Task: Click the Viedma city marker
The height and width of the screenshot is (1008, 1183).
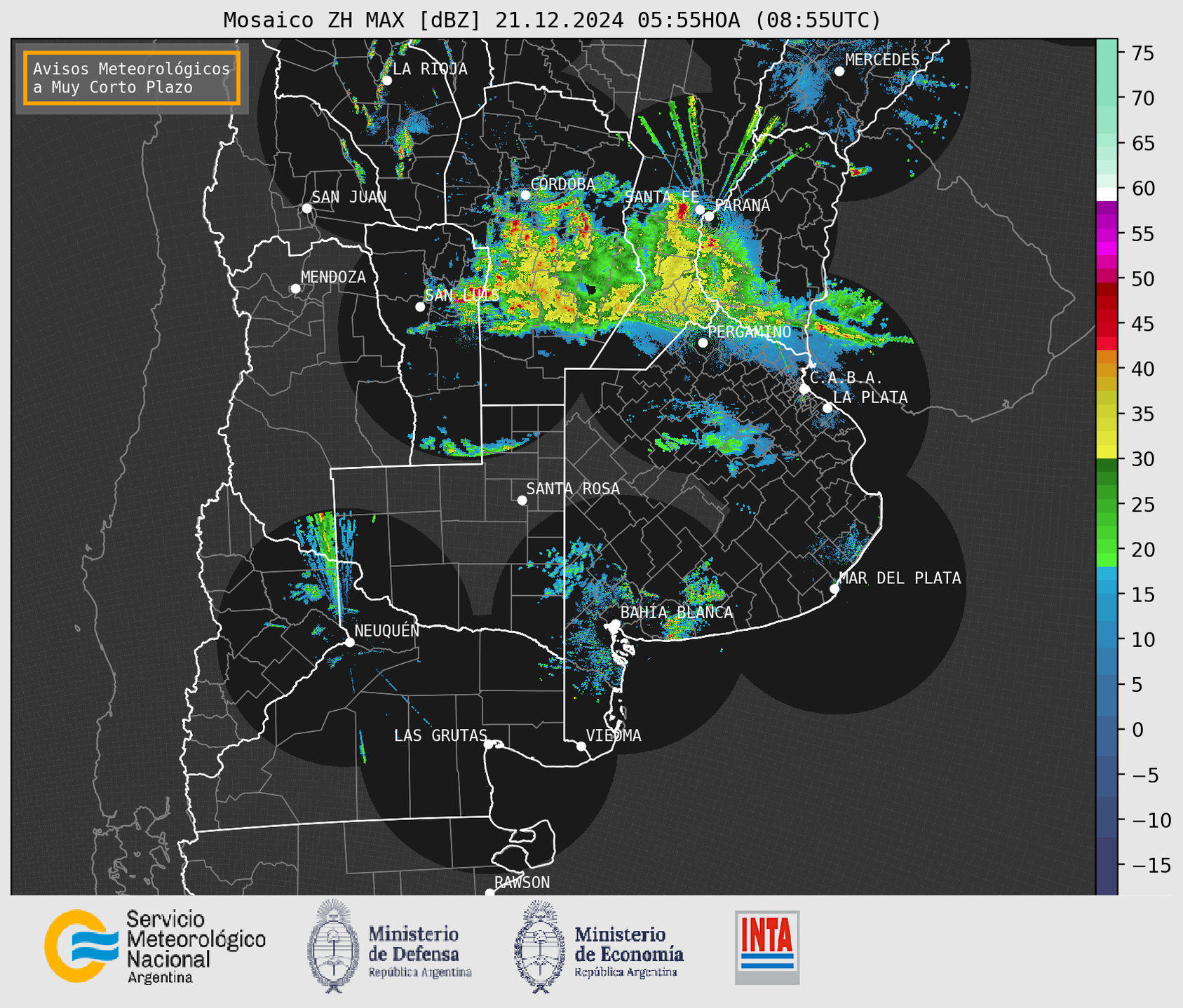Action: [581, 747]
